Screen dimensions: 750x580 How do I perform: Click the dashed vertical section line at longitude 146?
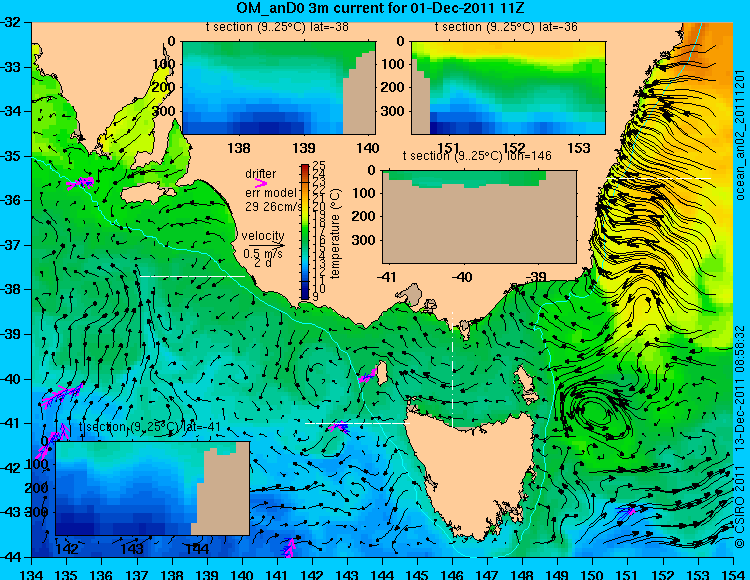pos(452,370)
